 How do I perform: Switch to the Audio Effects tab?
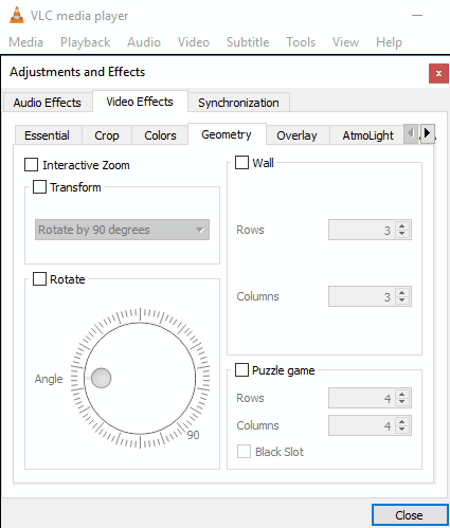(x=47, y=102)
